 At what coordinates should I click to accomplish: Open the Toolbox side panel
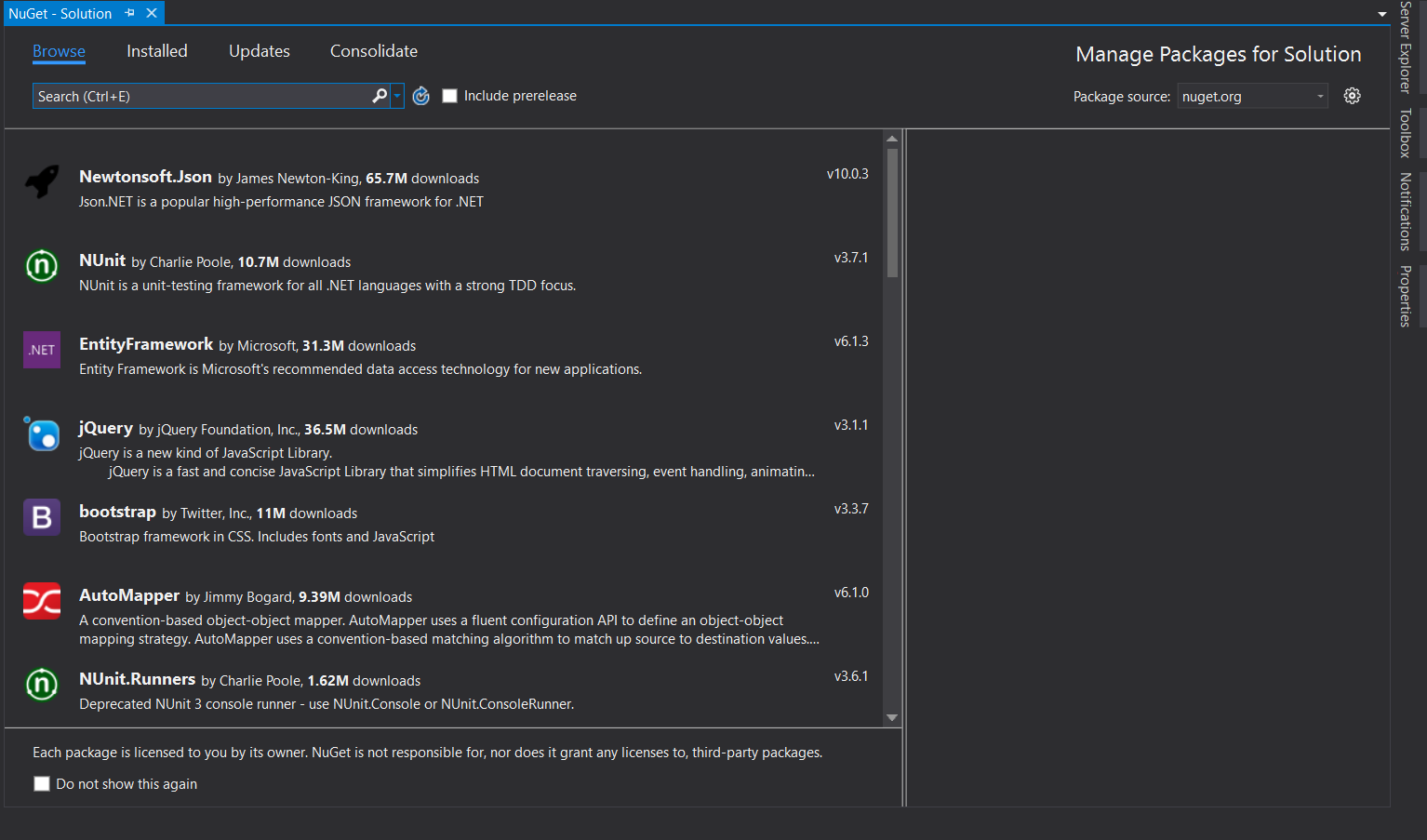pos(1406,133)
